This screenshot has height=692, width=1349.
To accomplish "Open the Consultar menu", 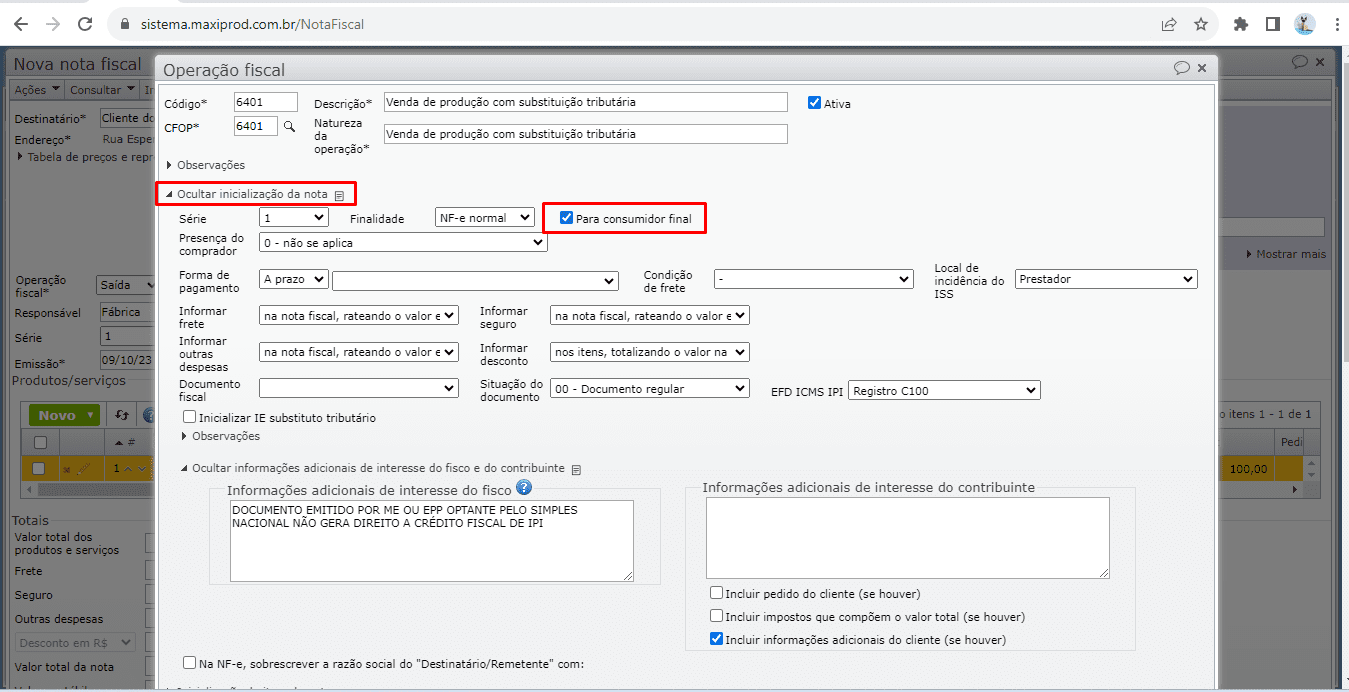I will 102,90.
